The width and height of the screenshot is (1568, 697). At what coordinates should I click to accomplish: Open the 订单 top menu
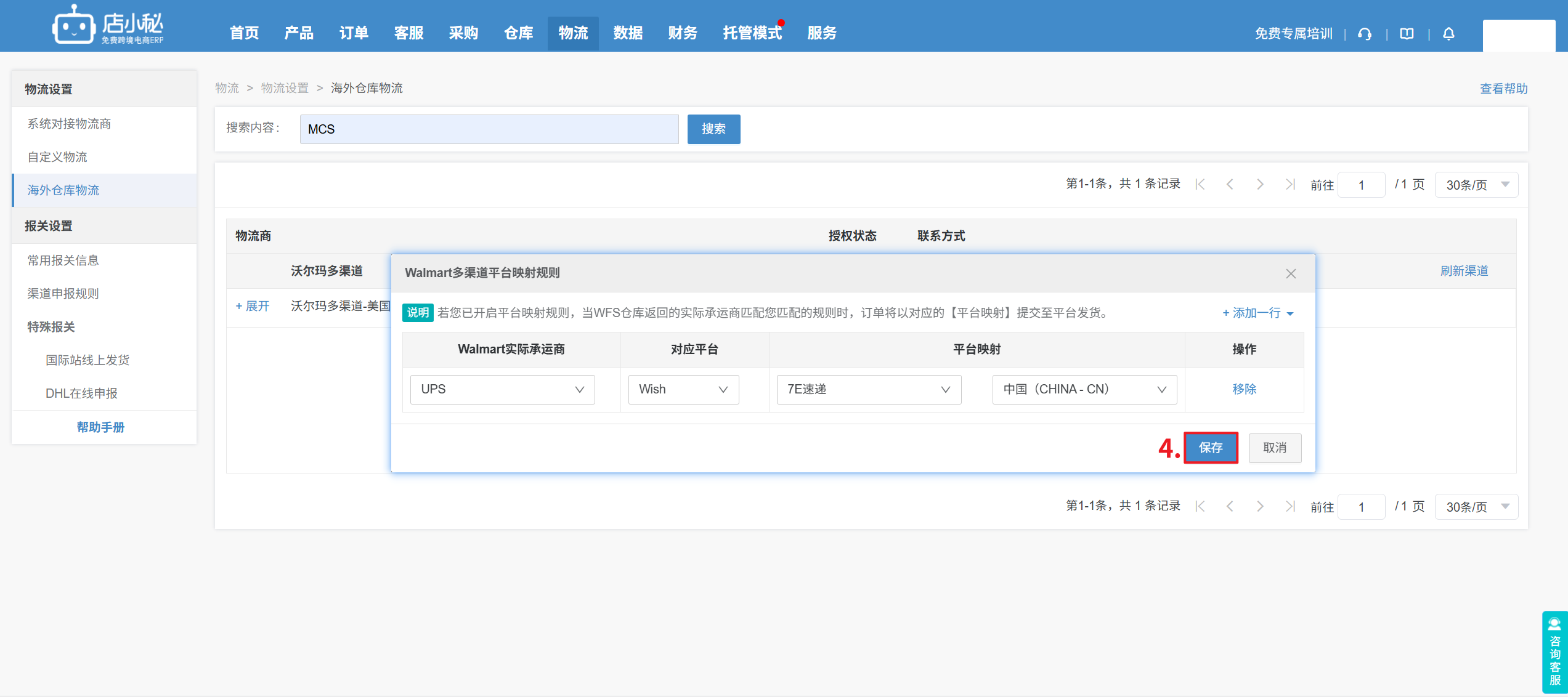354,33
